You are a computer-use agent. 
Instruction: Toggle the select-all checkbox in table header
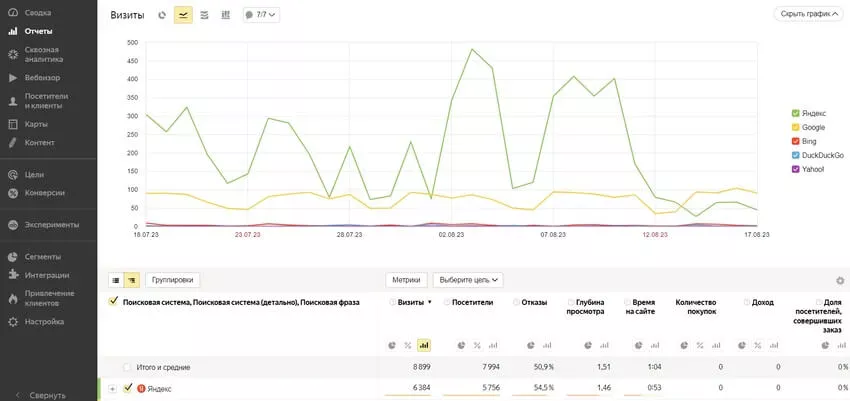click(x=113, y=301)
